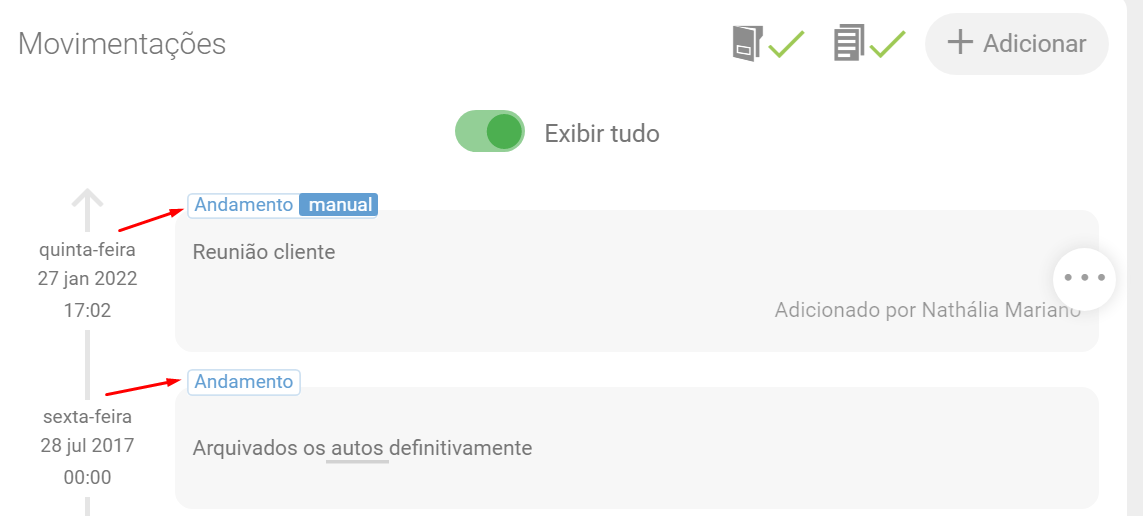Click Adicionado por Nathália Mariano text
This screenshot has width=1143, height=516.
(x=927, y=310)
